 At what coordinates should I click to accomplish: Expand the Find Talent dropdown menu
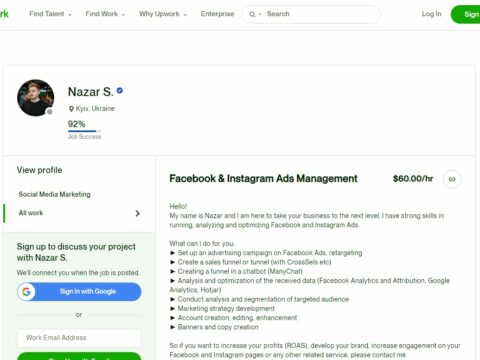click(50, 14)
